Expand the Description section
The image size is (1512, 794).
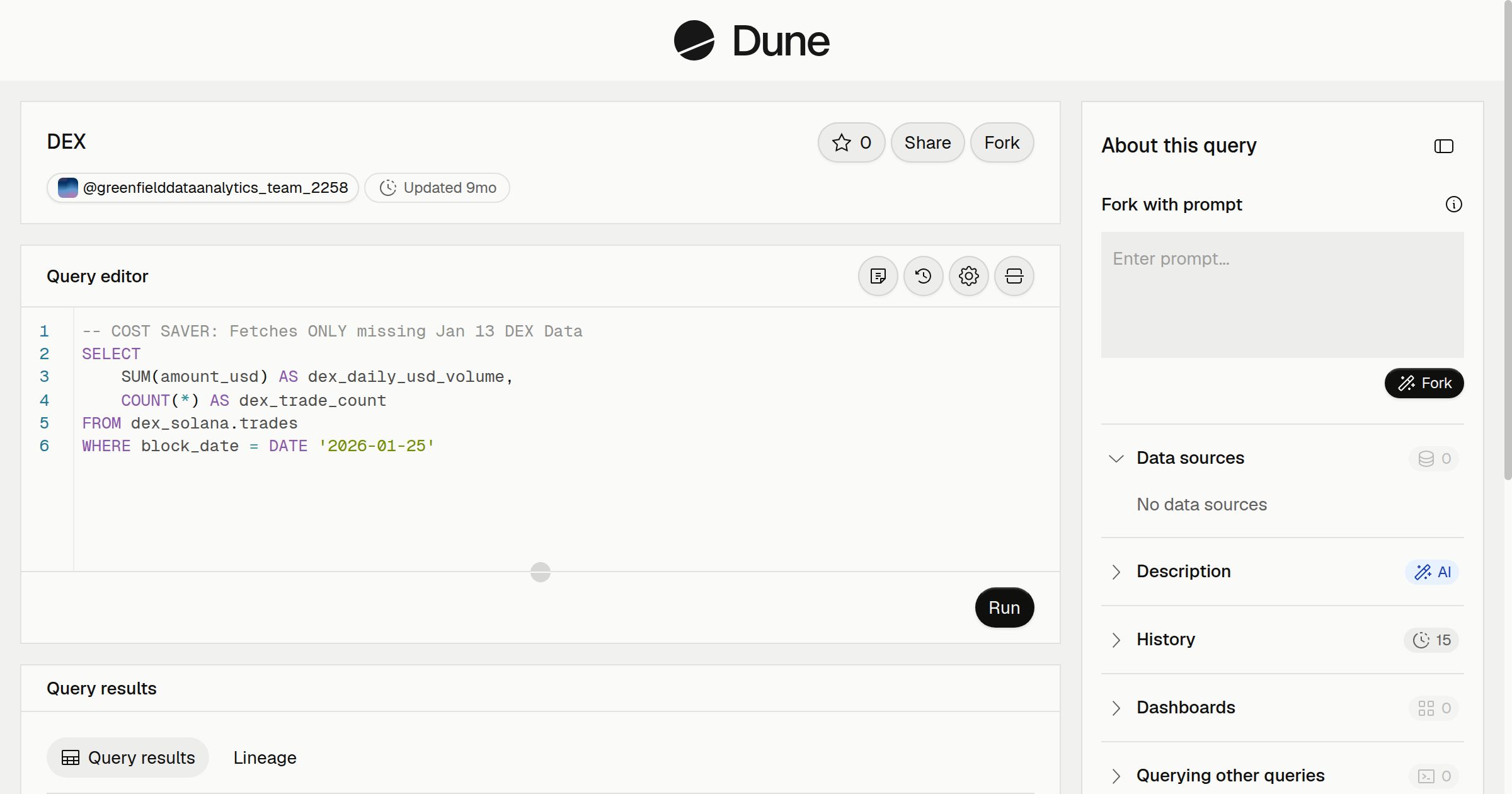pos(1116,572)
